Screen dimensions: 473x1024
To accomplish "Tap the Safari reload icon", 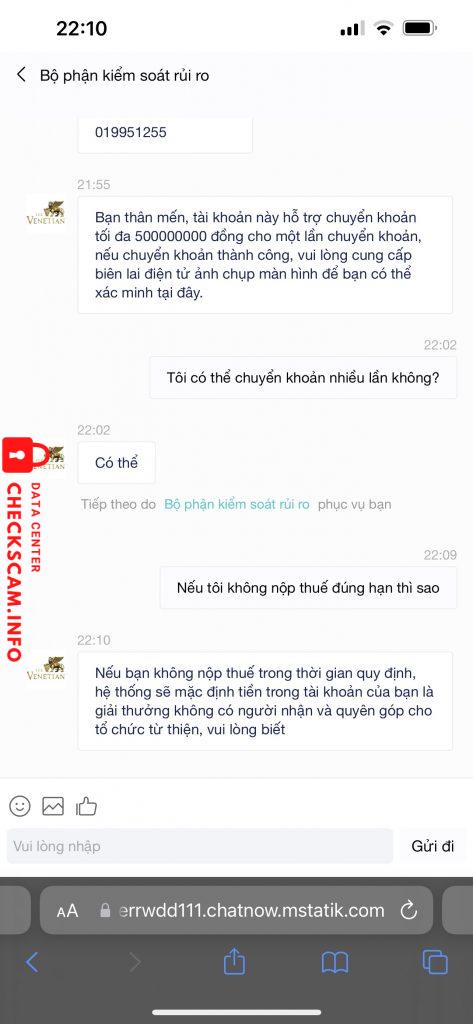I will click(409, 910).
